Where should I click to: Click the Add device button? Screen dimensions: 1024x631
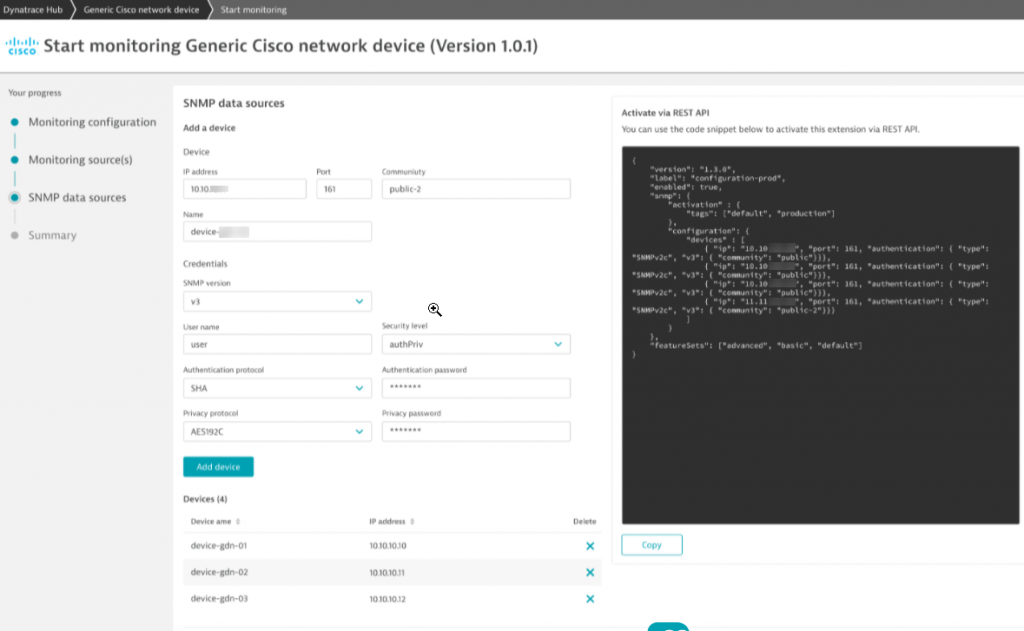[x=218, y=466]
